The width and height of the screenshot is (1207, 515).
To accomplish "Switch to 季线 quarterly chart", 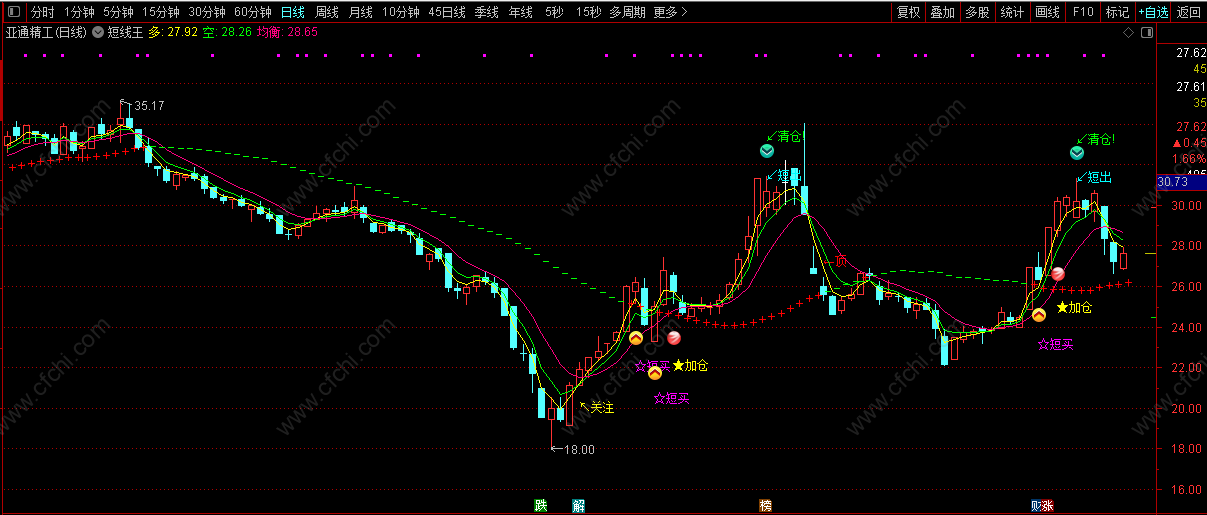I will pos(486,12).
